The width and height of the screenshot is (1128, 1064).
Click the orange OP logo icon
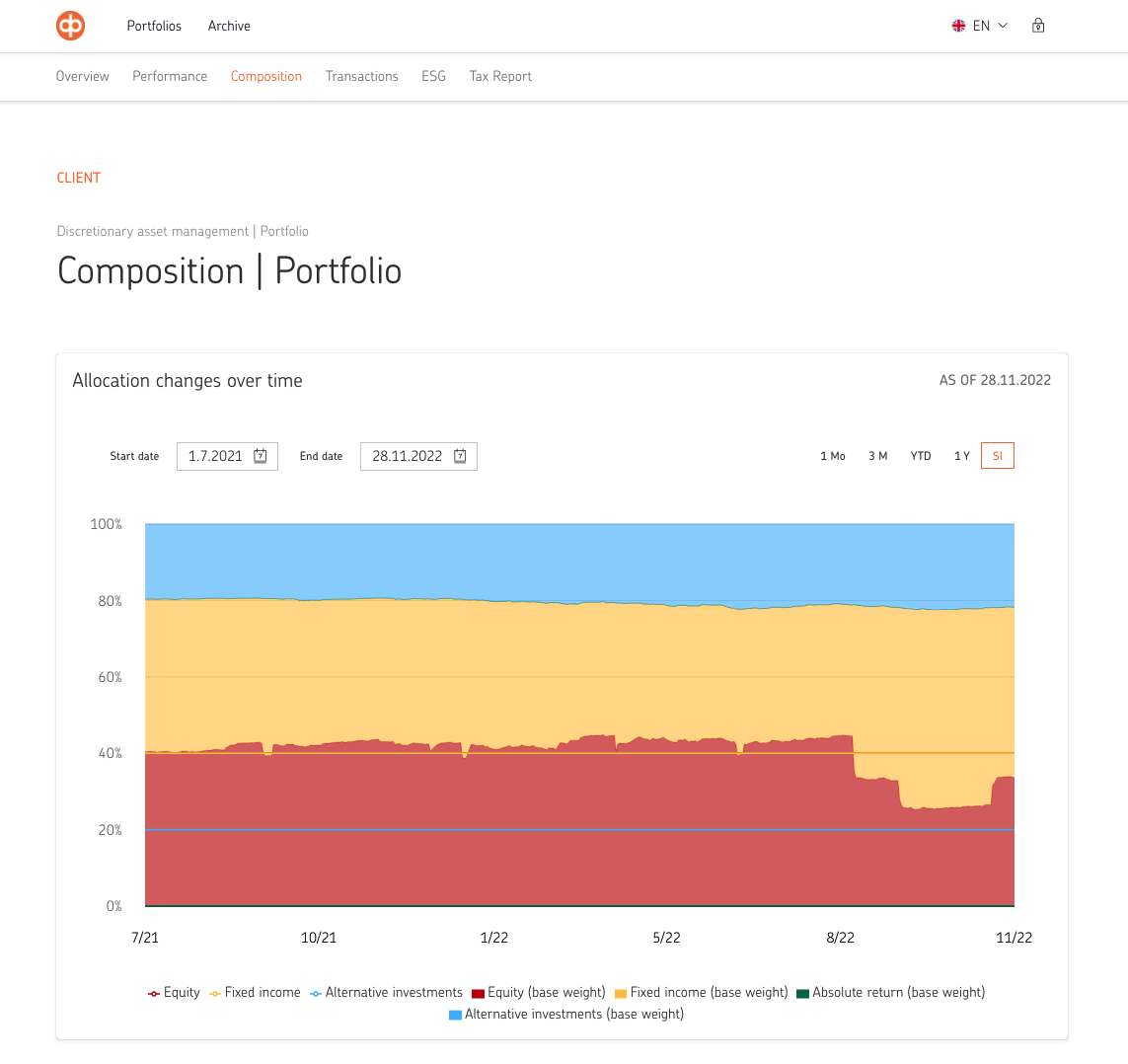[70, 26]
